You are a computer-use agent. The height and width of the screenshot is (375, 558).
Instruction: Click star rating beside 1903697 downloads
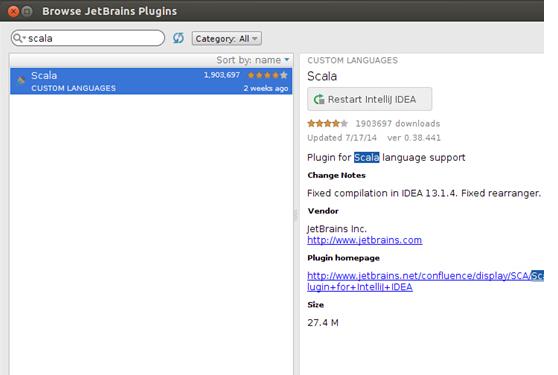[x=327, y=123]
